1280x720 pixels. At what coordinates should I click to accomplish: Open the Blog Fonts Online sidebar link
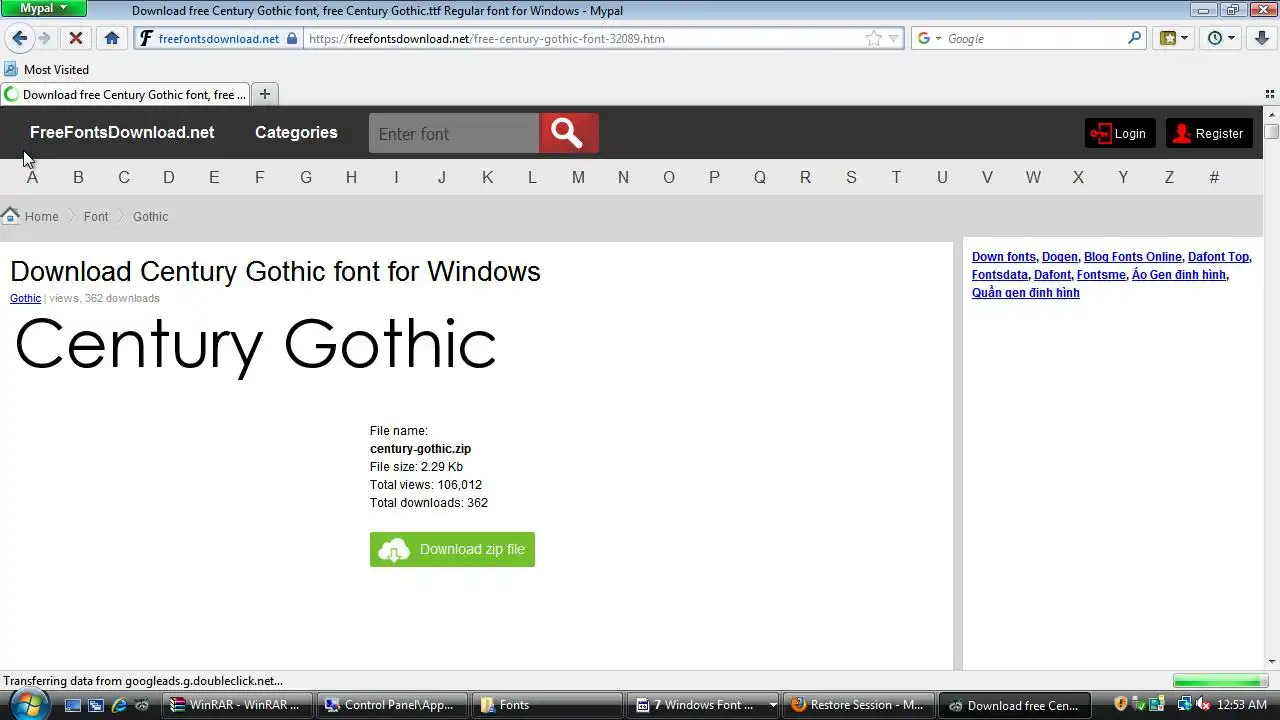[1133, 257]
